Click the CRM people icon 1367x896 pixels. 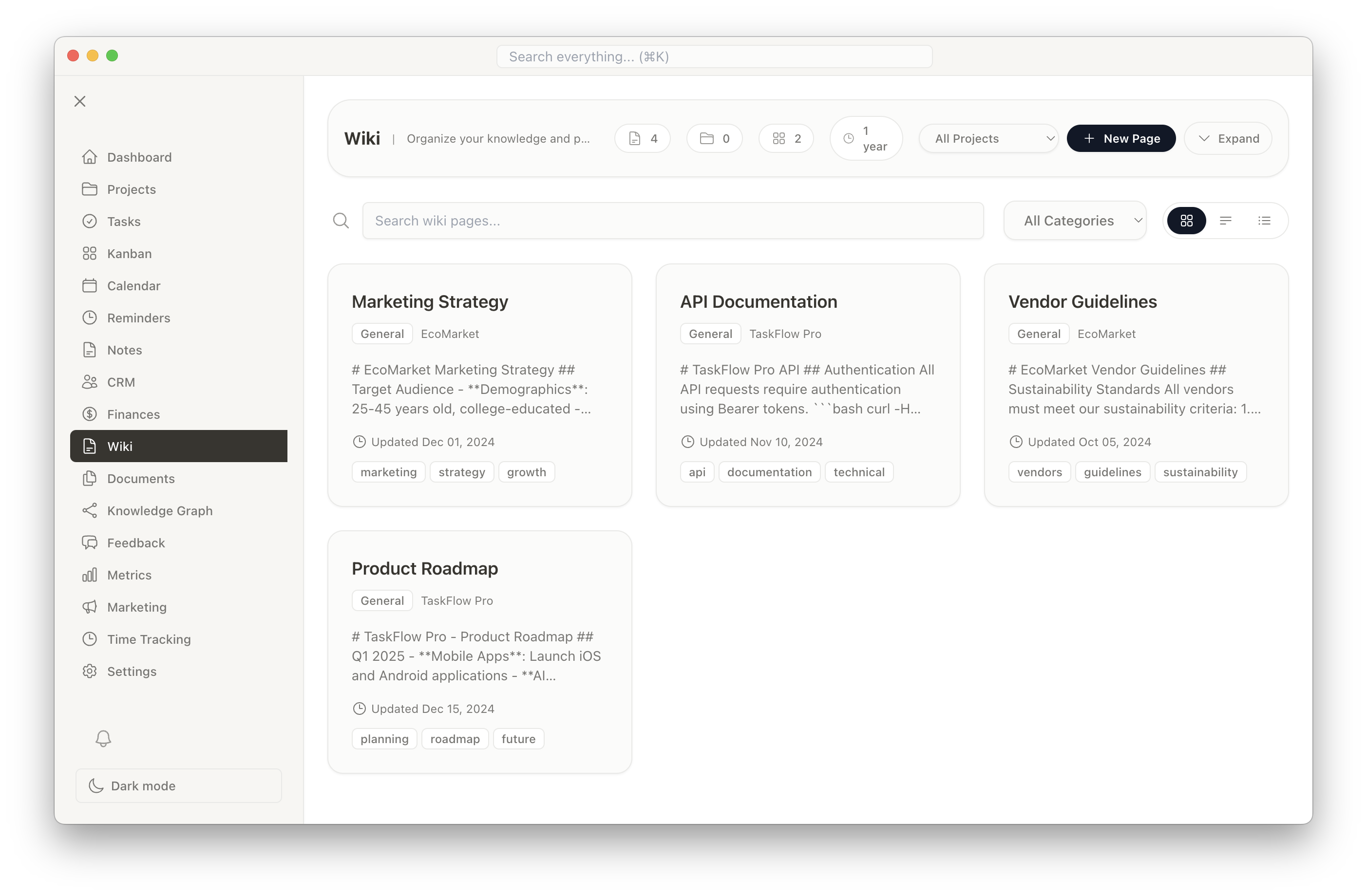tap(90, 382)
